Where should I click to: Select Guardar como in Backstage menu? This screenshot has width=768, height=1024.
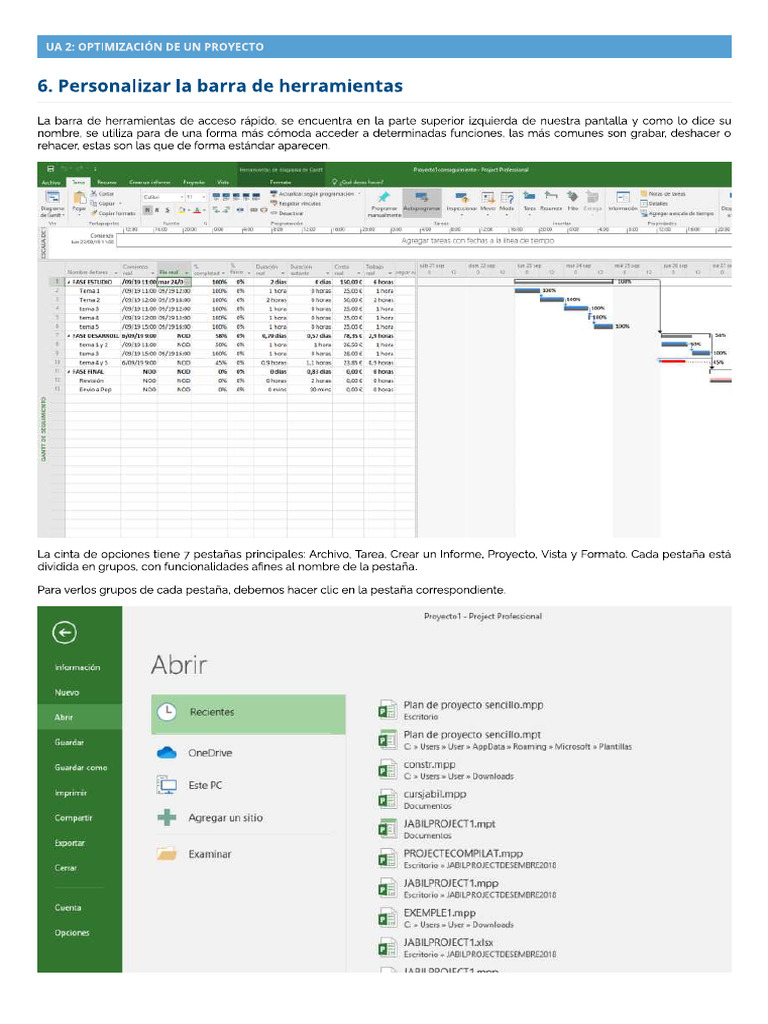click(79, 767)
